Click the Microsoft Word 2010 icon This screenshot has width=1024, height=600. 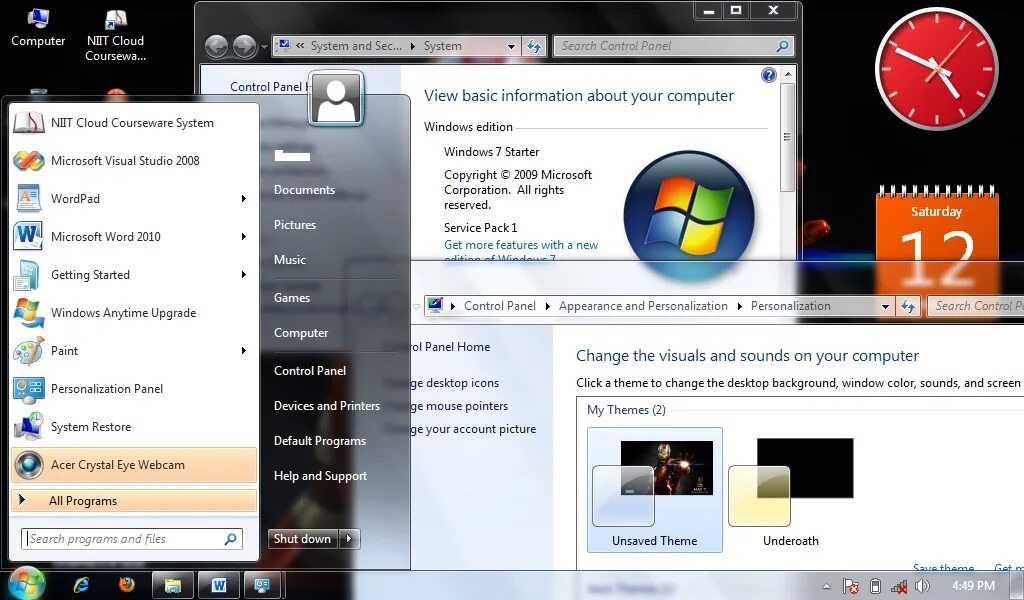[x=28, y=236]
